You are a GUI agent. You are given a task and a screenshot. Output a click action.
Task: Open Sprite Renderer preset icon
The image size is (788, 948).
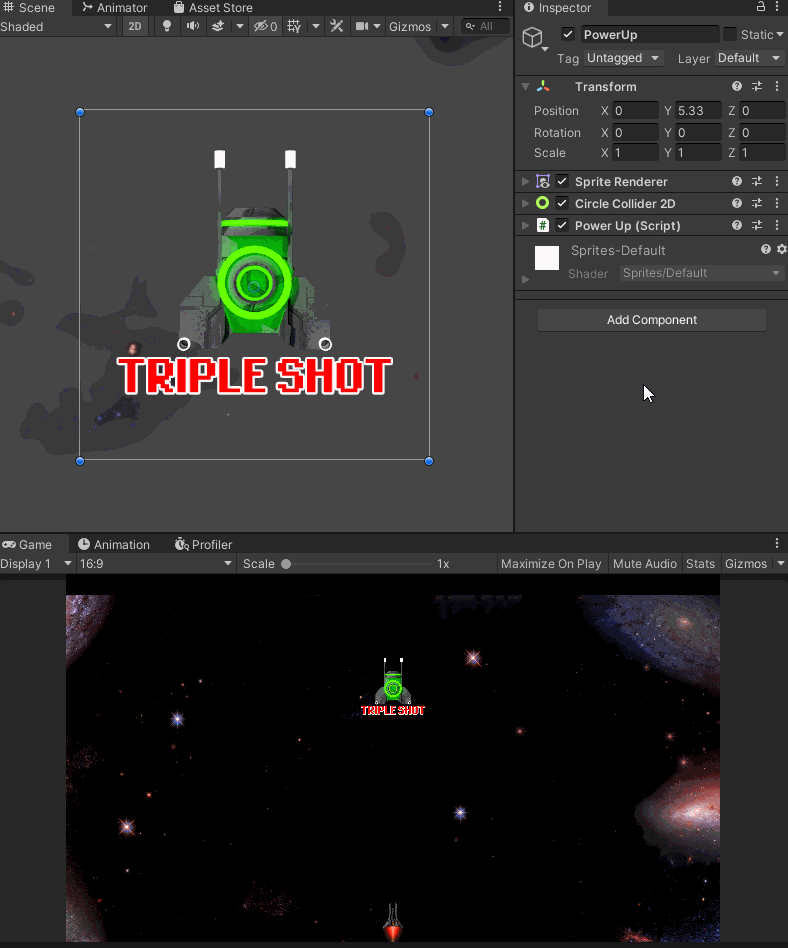click(x=757, y=181)
